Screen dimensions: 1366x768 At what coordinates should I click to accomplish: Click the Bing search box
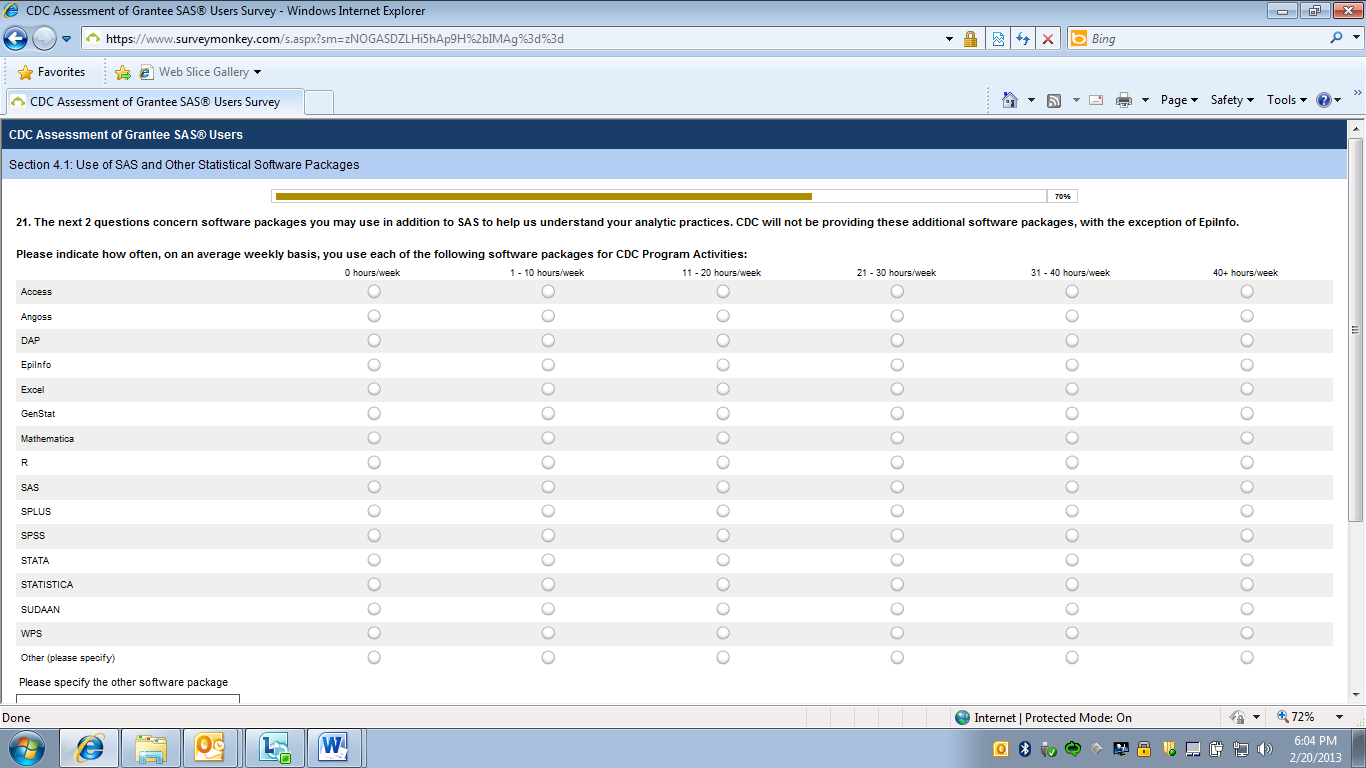pos(1207,38)
